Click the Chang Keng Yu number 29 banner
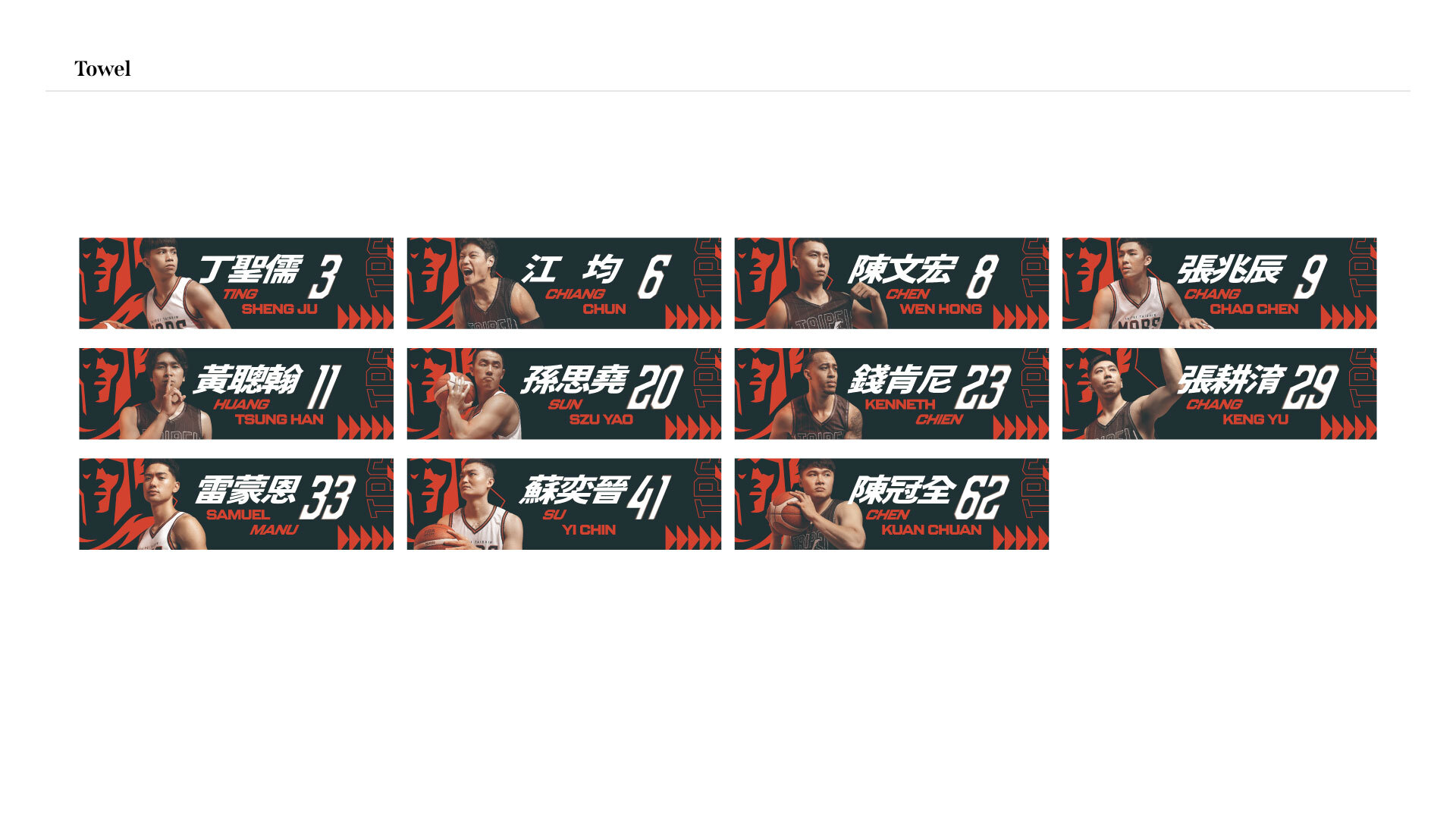Viewport: 1456px width, 819px height. click(1219, 394)
